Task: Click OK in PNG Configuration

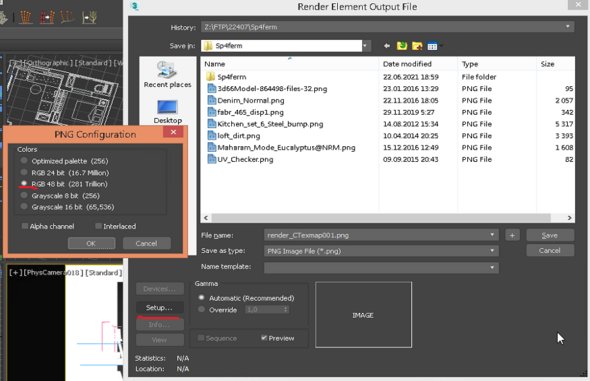Action: (x=91, y=243)
